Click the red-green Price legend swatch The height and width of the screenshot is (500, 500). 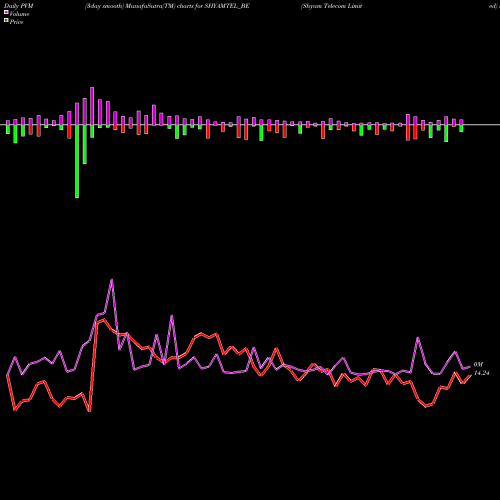(x=6, y=21)
